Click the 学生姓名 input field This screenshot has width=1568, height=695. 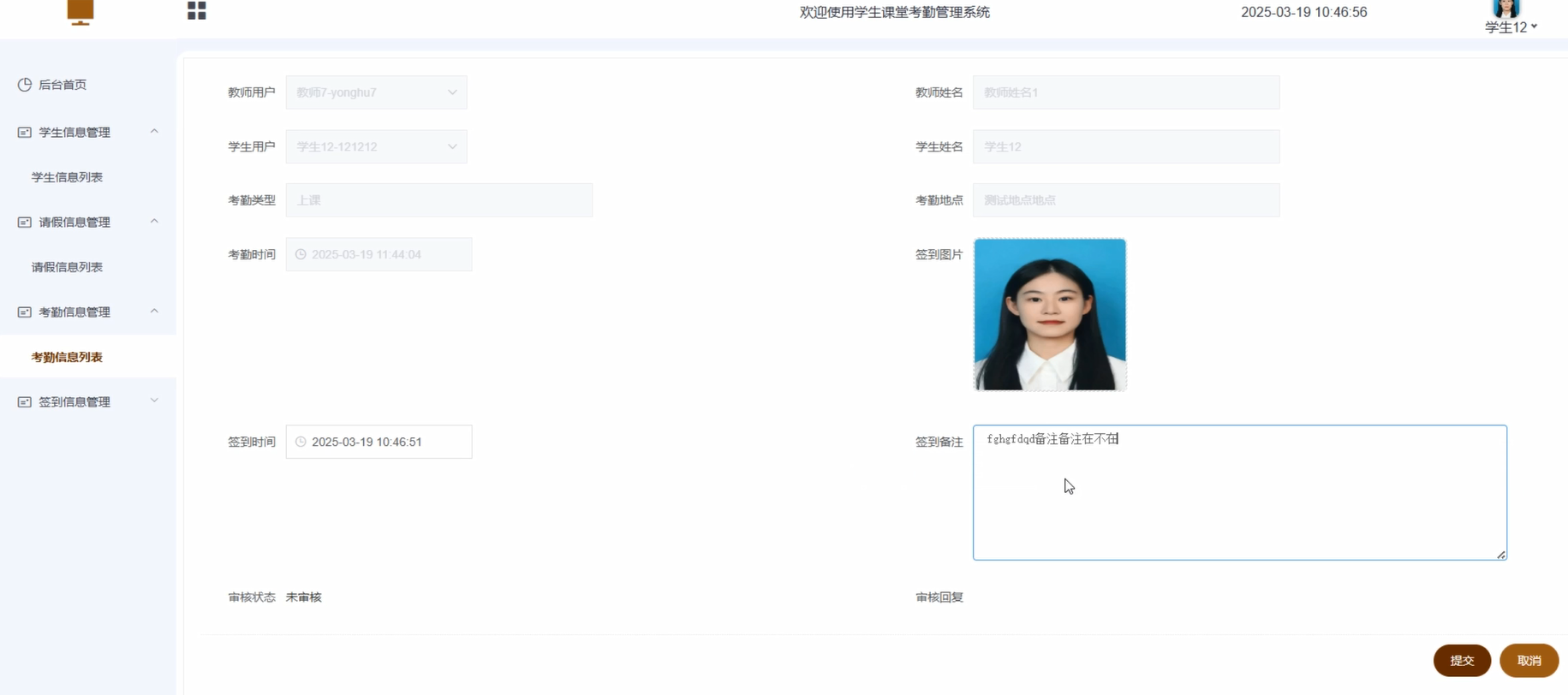1126,146
